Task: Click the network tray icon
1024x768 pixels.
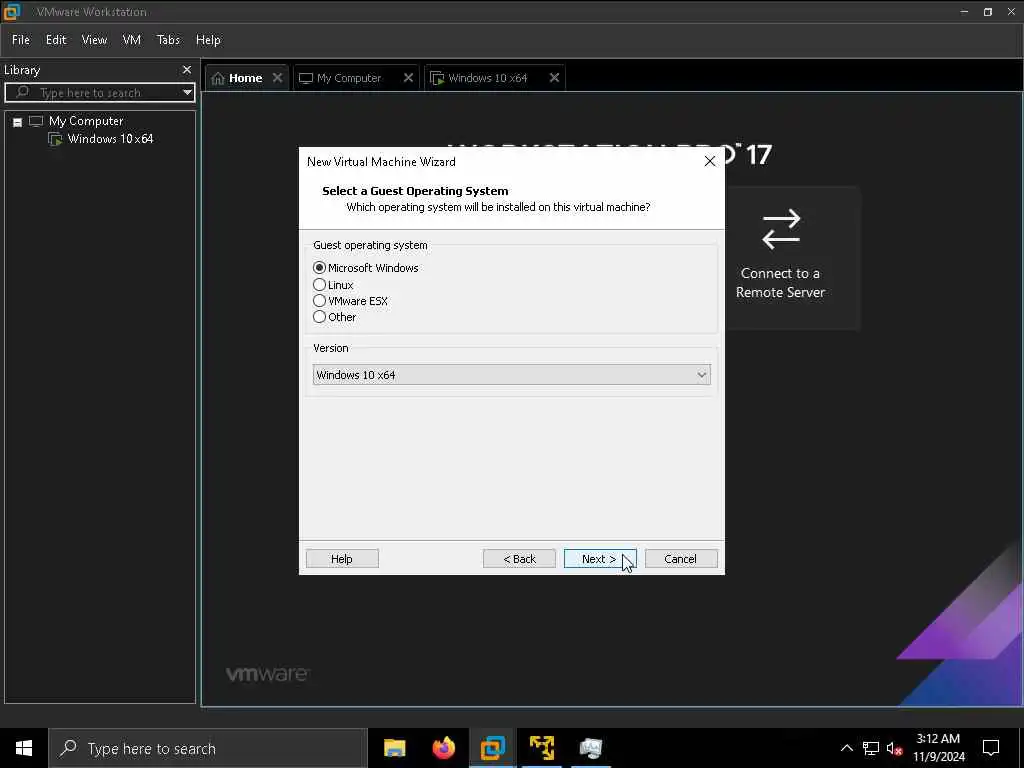Action: point(871,748)
